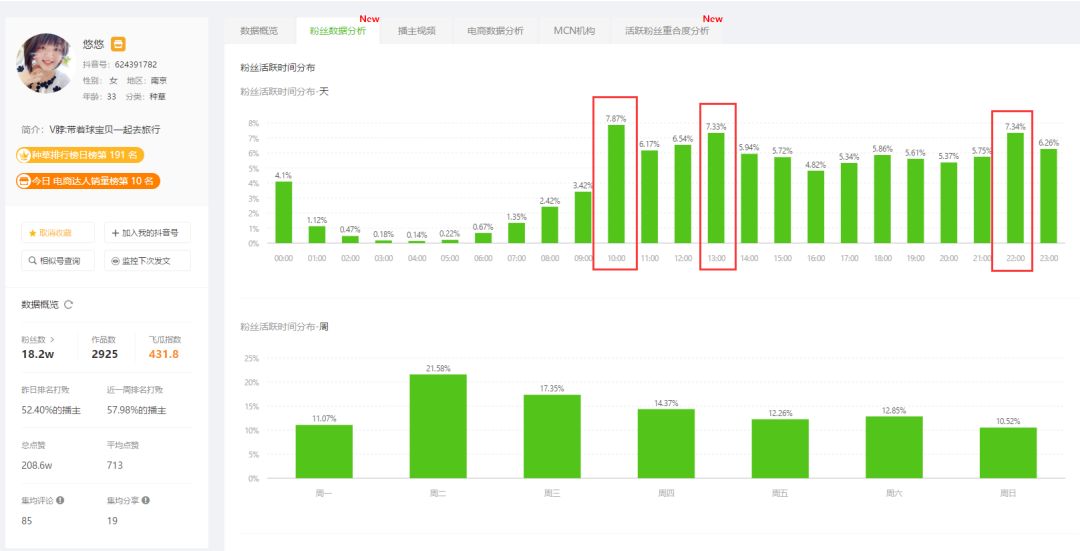Click the 周二 bar showing 21.58%
1080x551 pixels.
438,426
